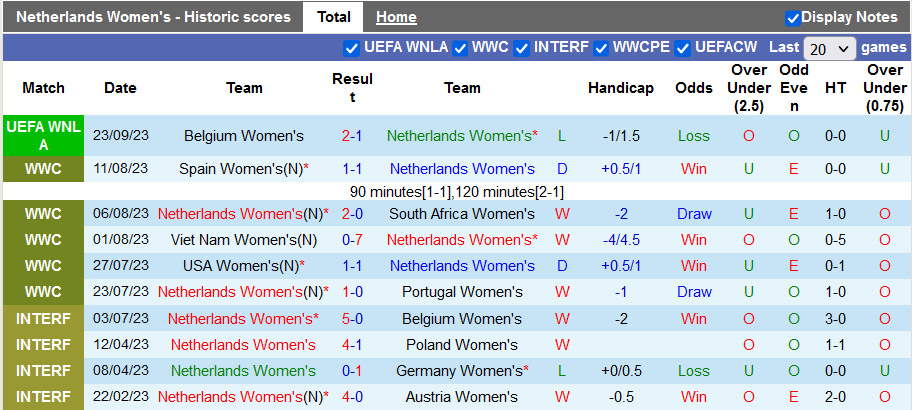Select the Total tab
The width and height of the screenshot is (912, 410).
[333, 17]
